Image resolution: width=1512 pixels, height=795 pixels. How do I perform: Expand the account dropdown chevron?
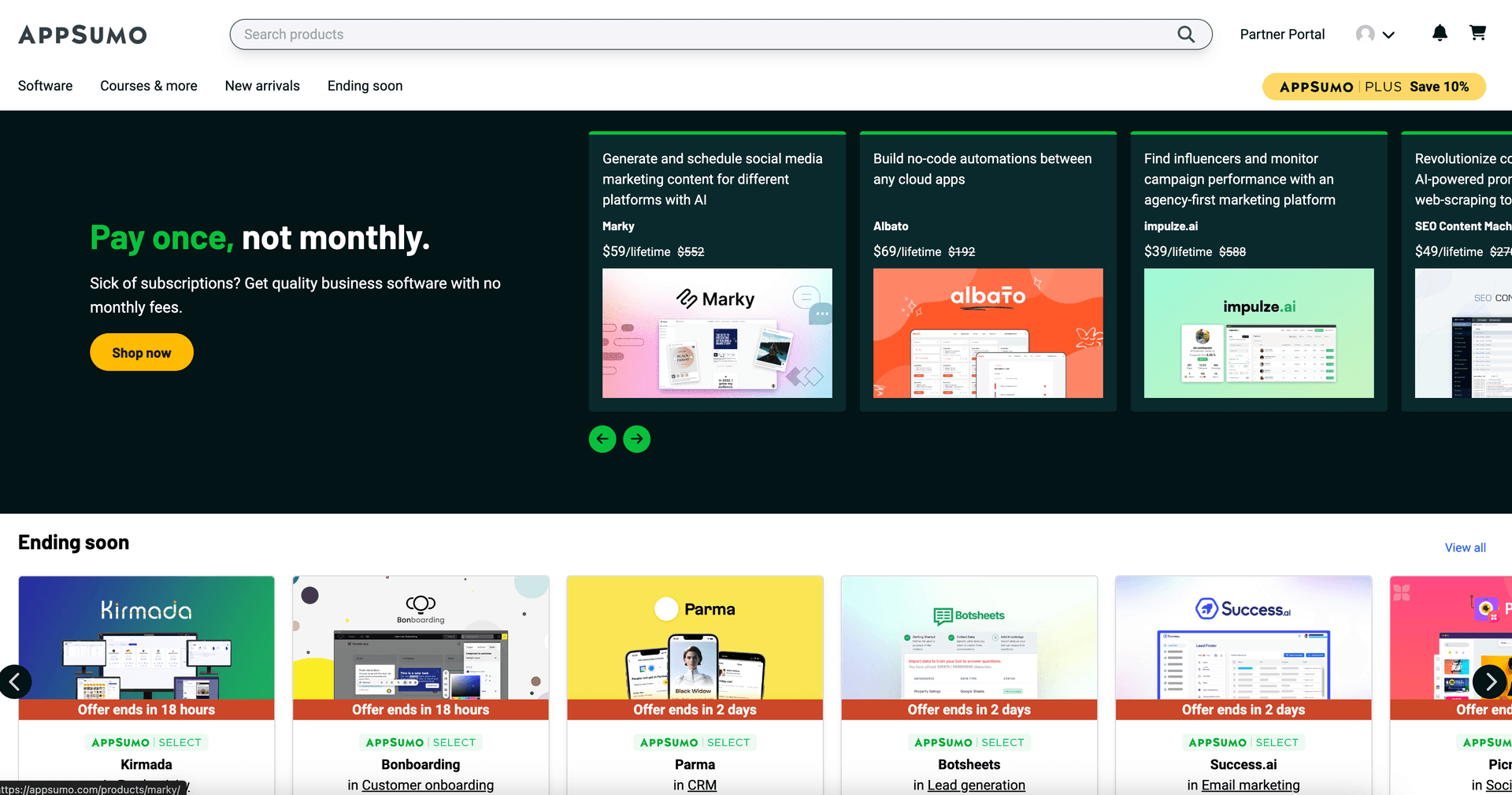(x=1388, y=35)
